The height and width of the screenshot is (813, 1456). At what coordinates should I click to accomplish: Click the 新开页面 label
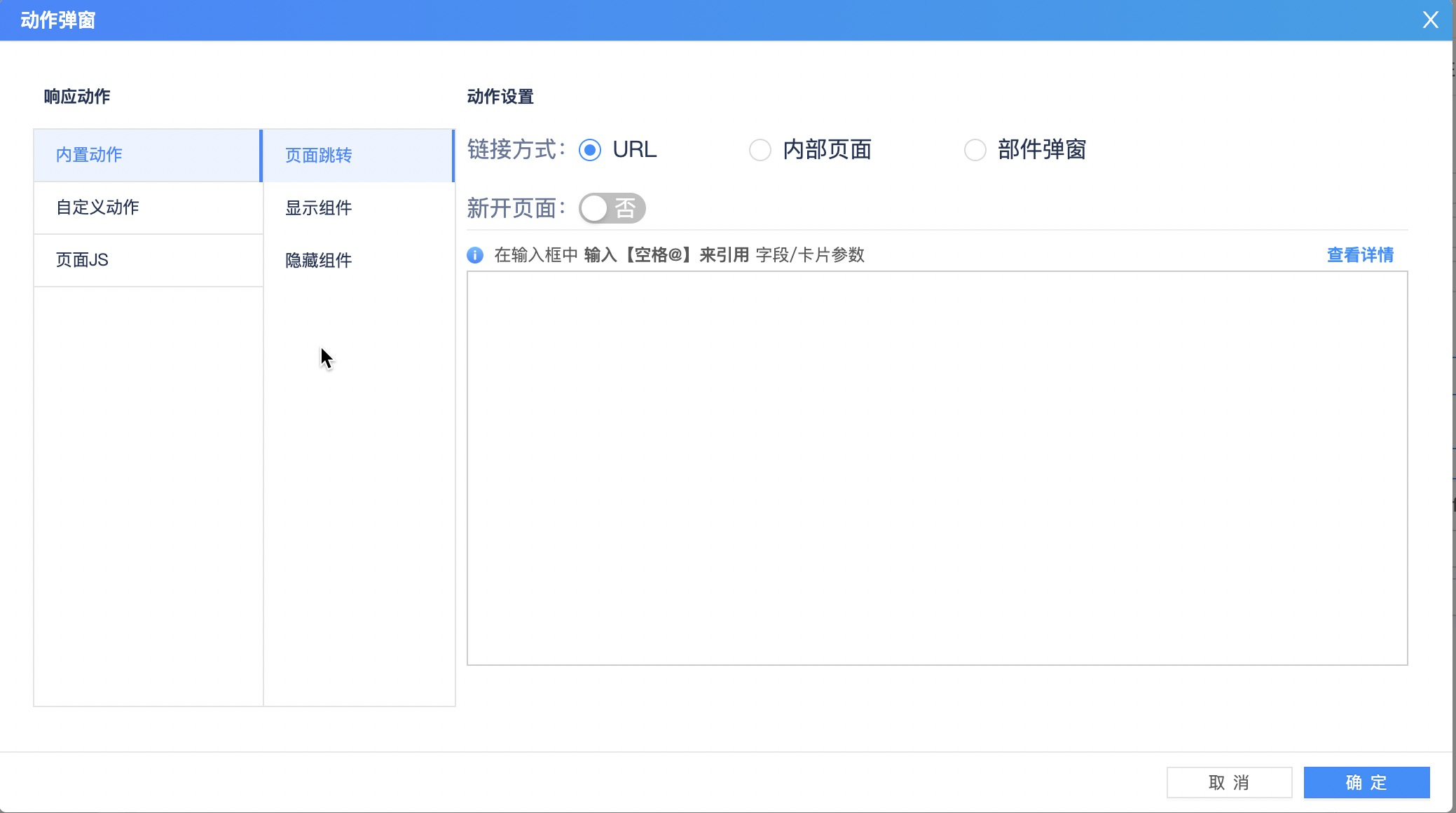point(516,208)
